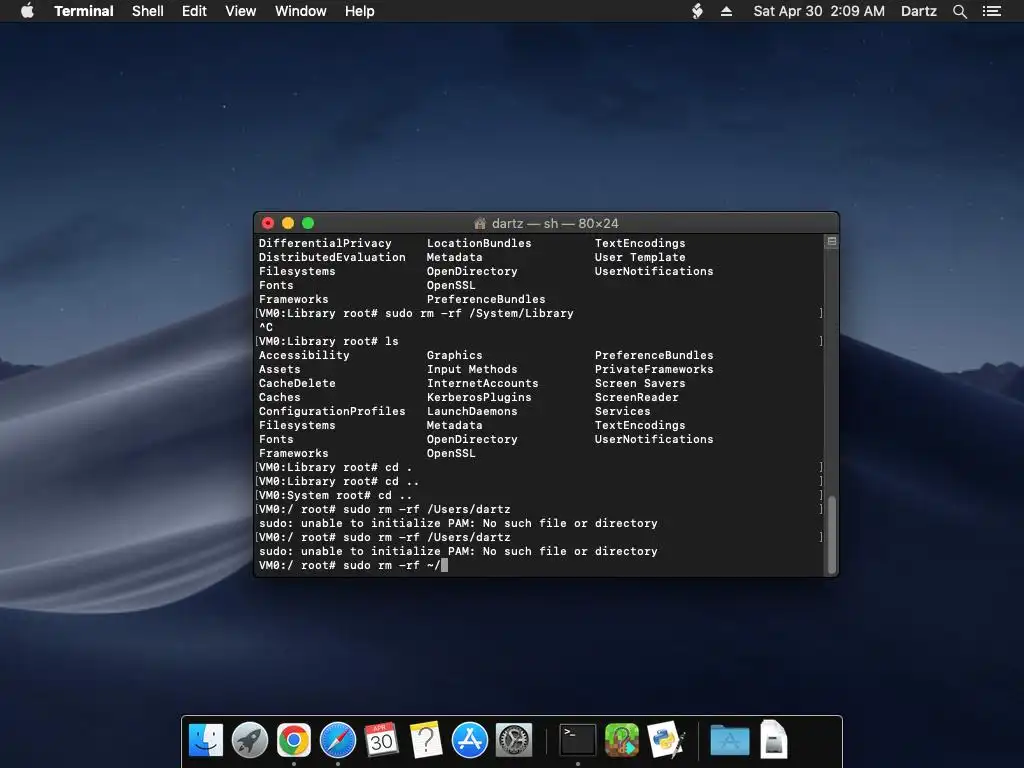Image resolution: width=1024 pixels, height=768 pixels.
Task: Click 'Accessibility' in the second listing
Action: tap(304, 355)
